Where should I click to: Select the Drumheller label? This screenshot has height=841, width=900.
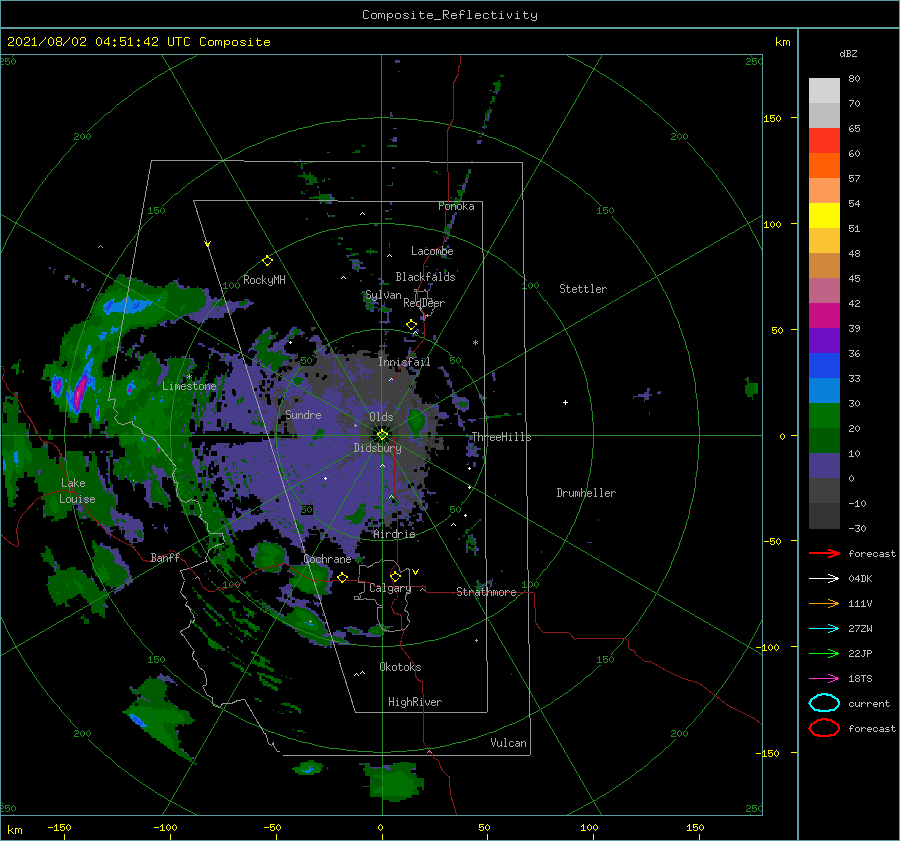586,493
